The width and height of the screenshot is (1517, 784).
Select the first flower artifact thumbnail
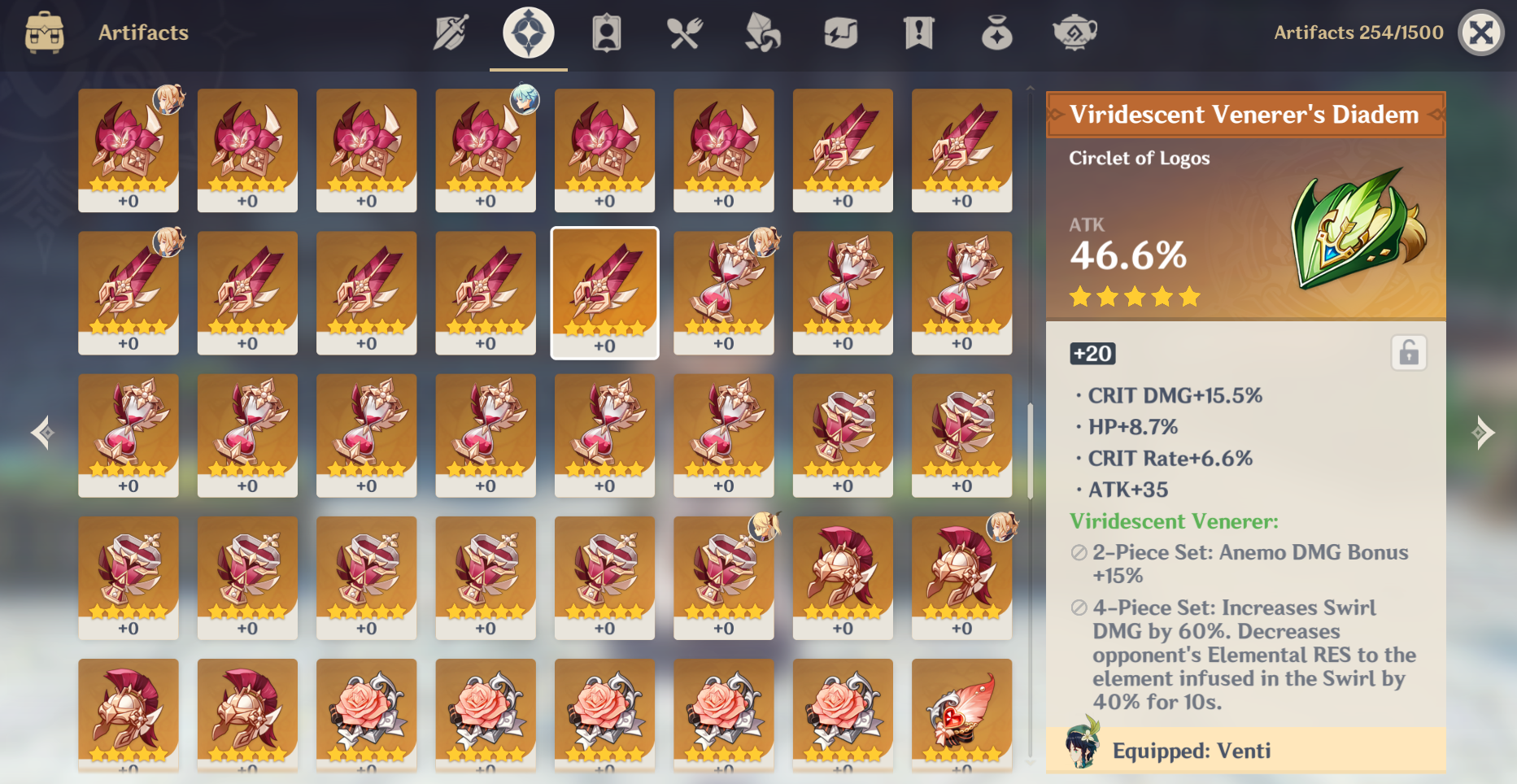[x=129, y=150]
